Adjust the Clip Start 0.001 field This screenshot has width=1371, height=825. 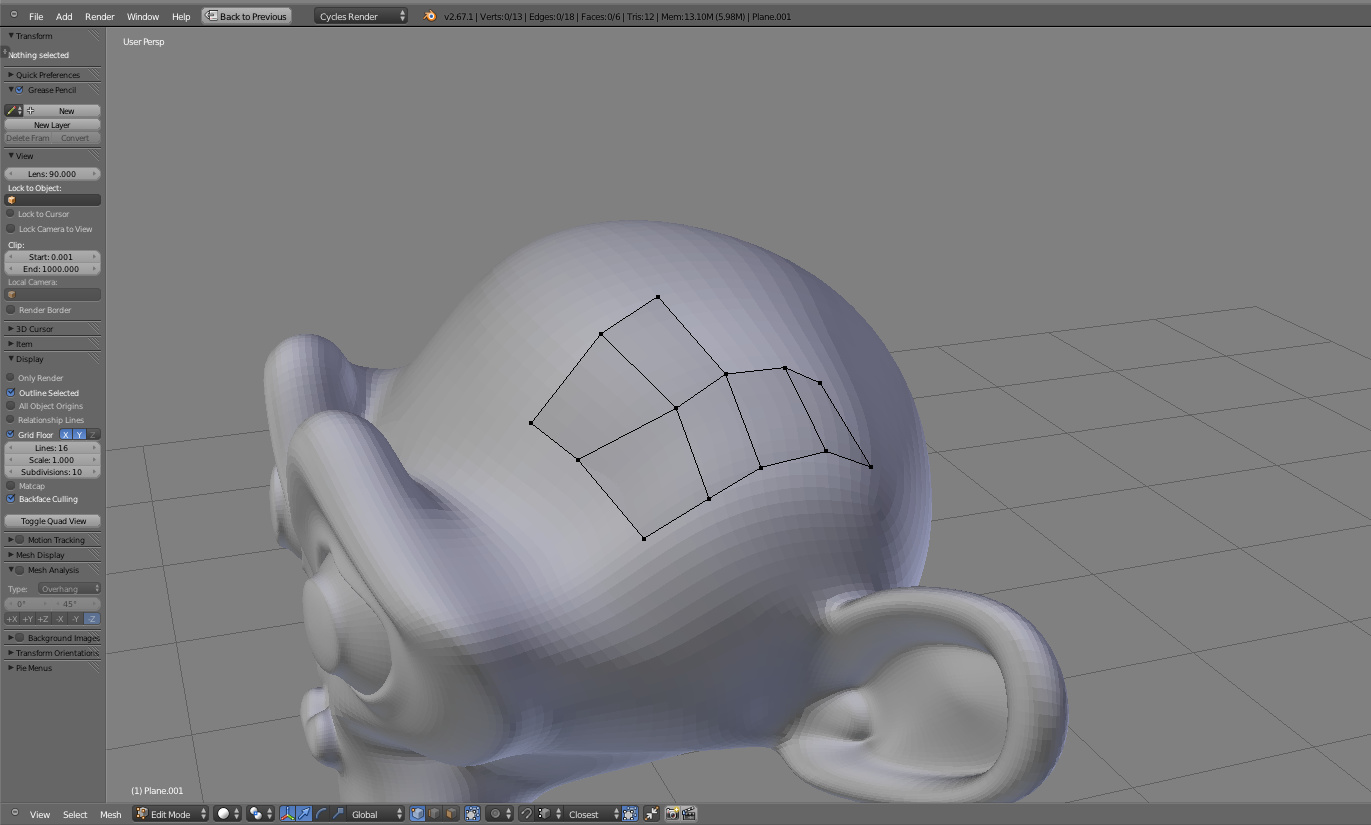coord(53,257)
